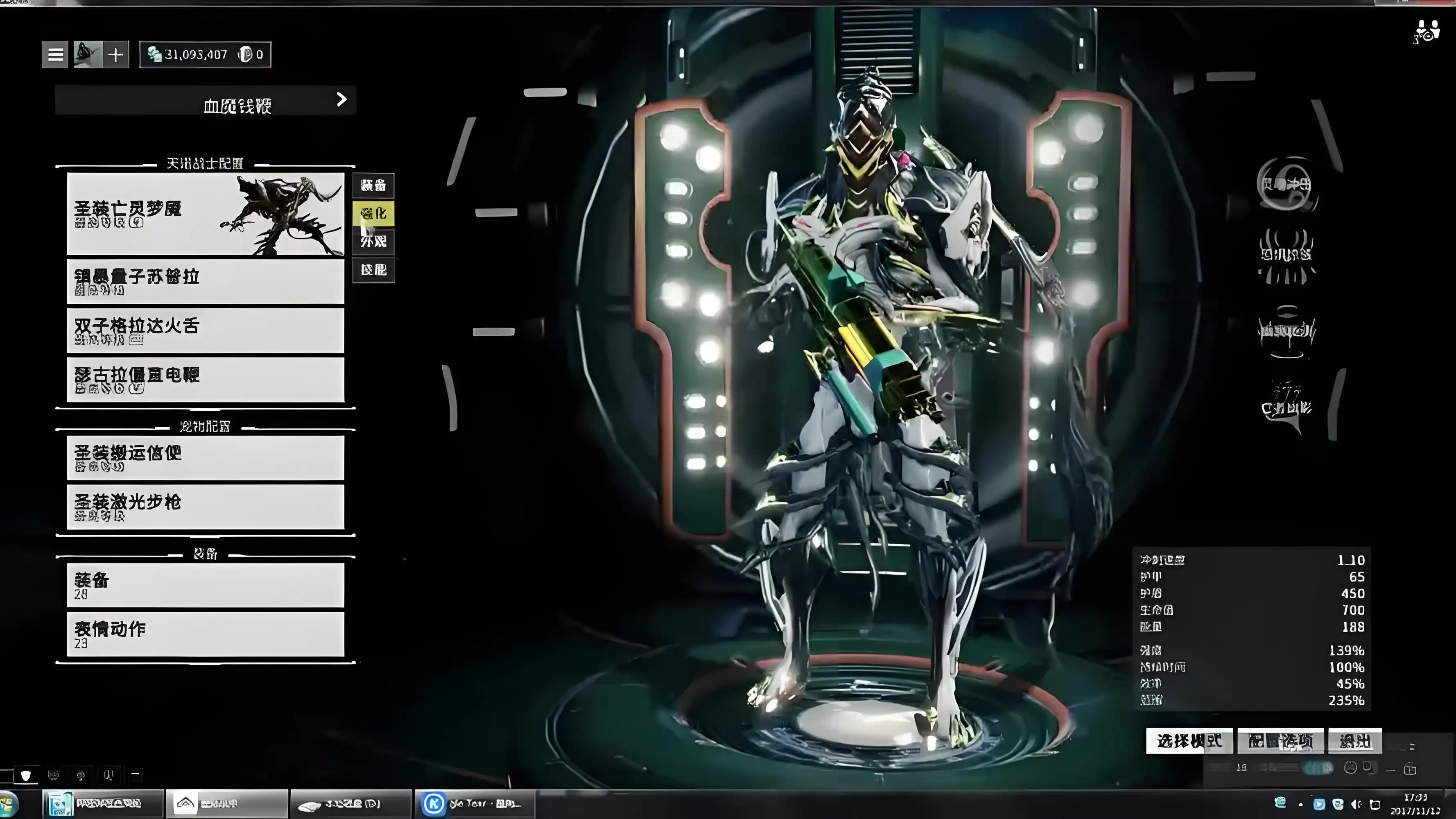1456x819 pixels.
Task: Select the 装备 equip tab
Action: tap(373, 186)
